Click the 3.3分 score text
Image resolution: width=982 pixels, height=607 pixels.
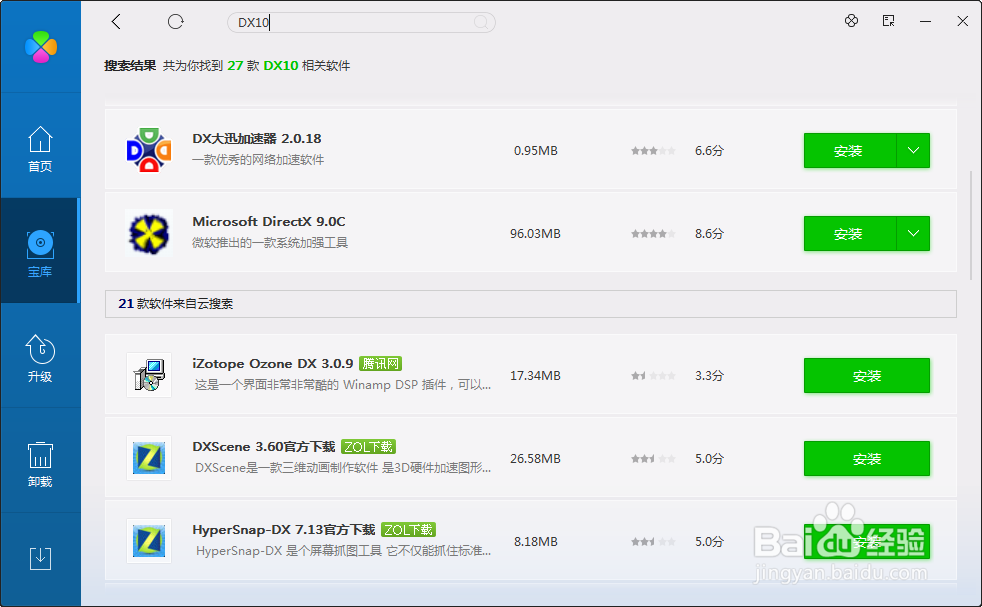click(x=709, y=376)
